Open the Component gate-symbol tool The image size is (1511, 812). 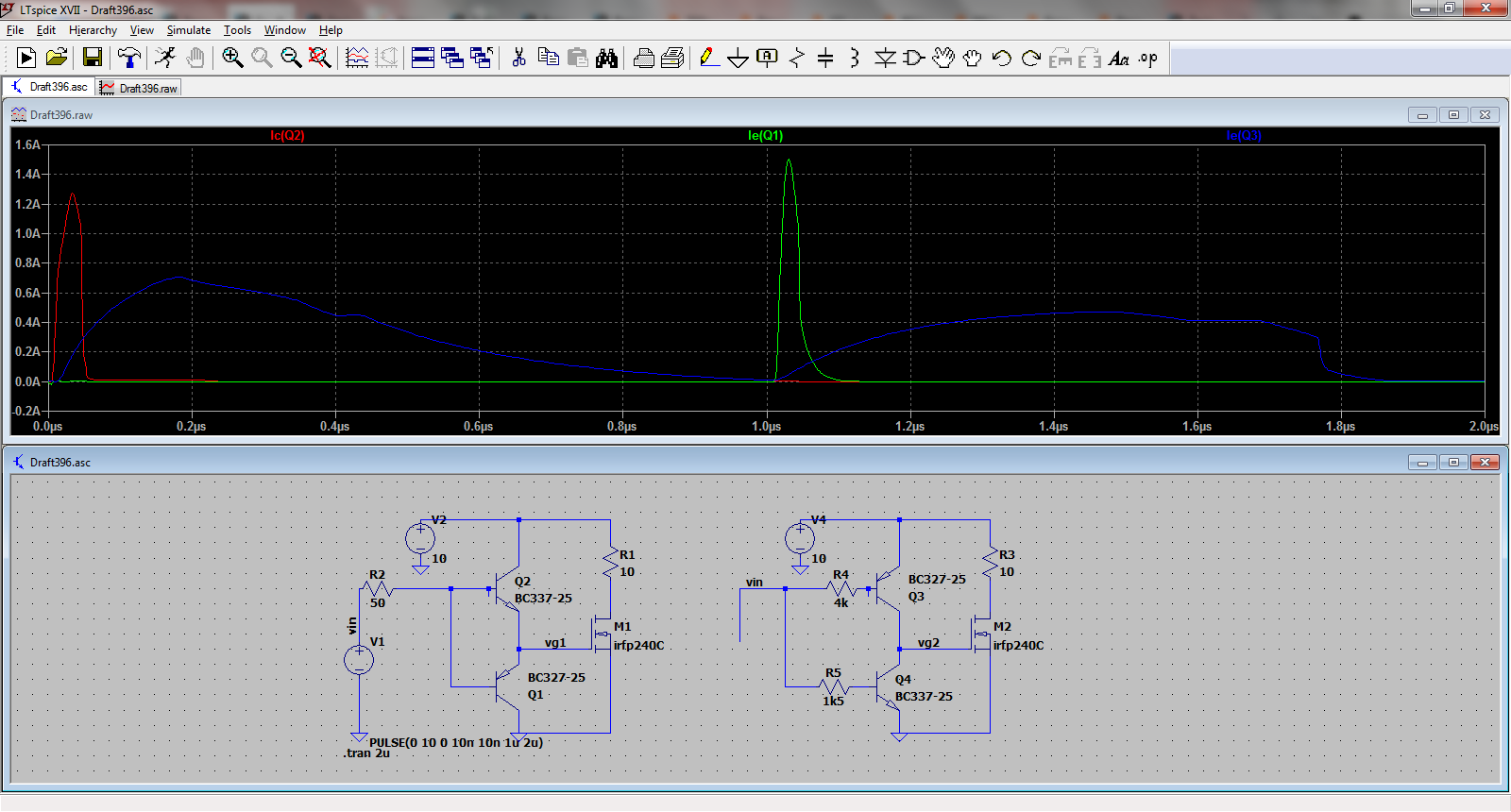click(913, 59)
